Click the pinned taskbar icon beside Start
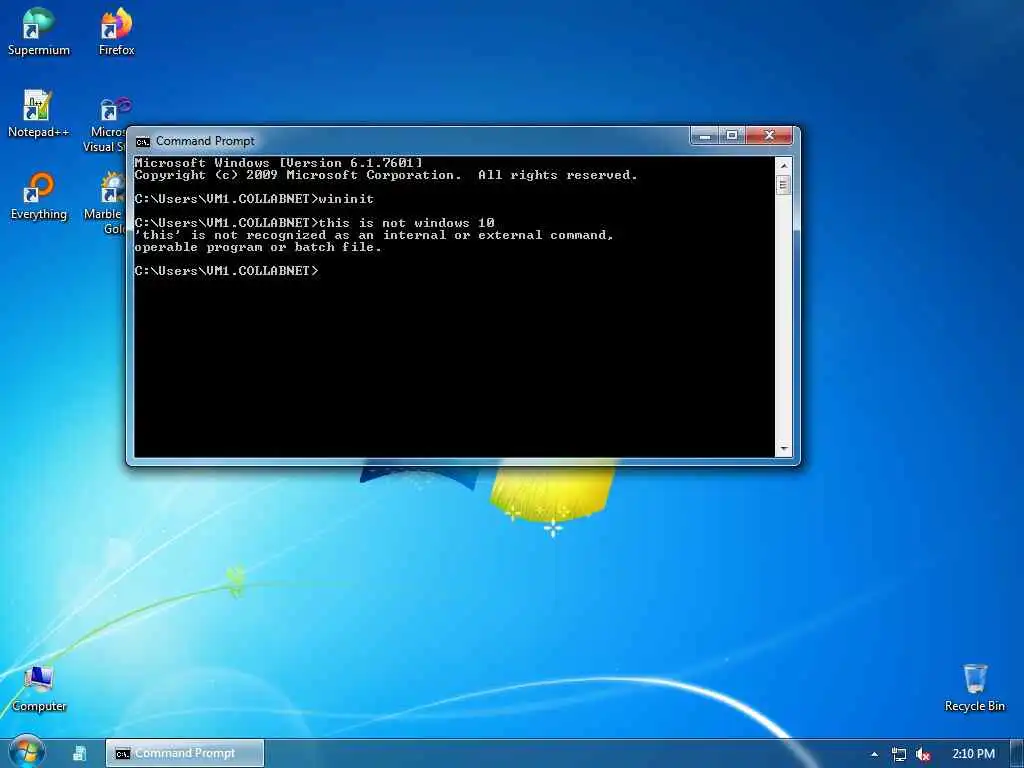 [80, 754]
